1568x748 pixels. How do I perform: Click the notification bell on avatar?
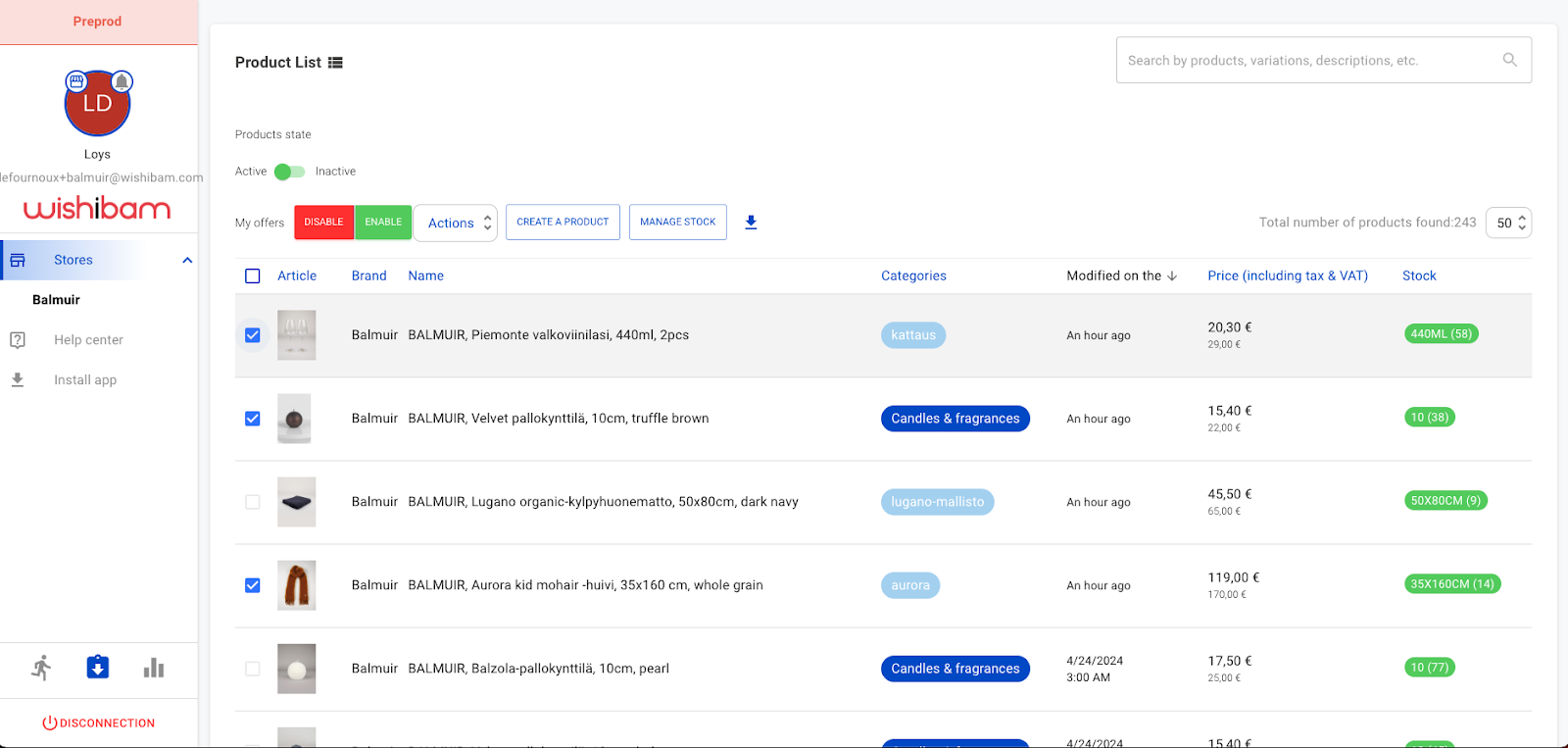tap(122, 81)
